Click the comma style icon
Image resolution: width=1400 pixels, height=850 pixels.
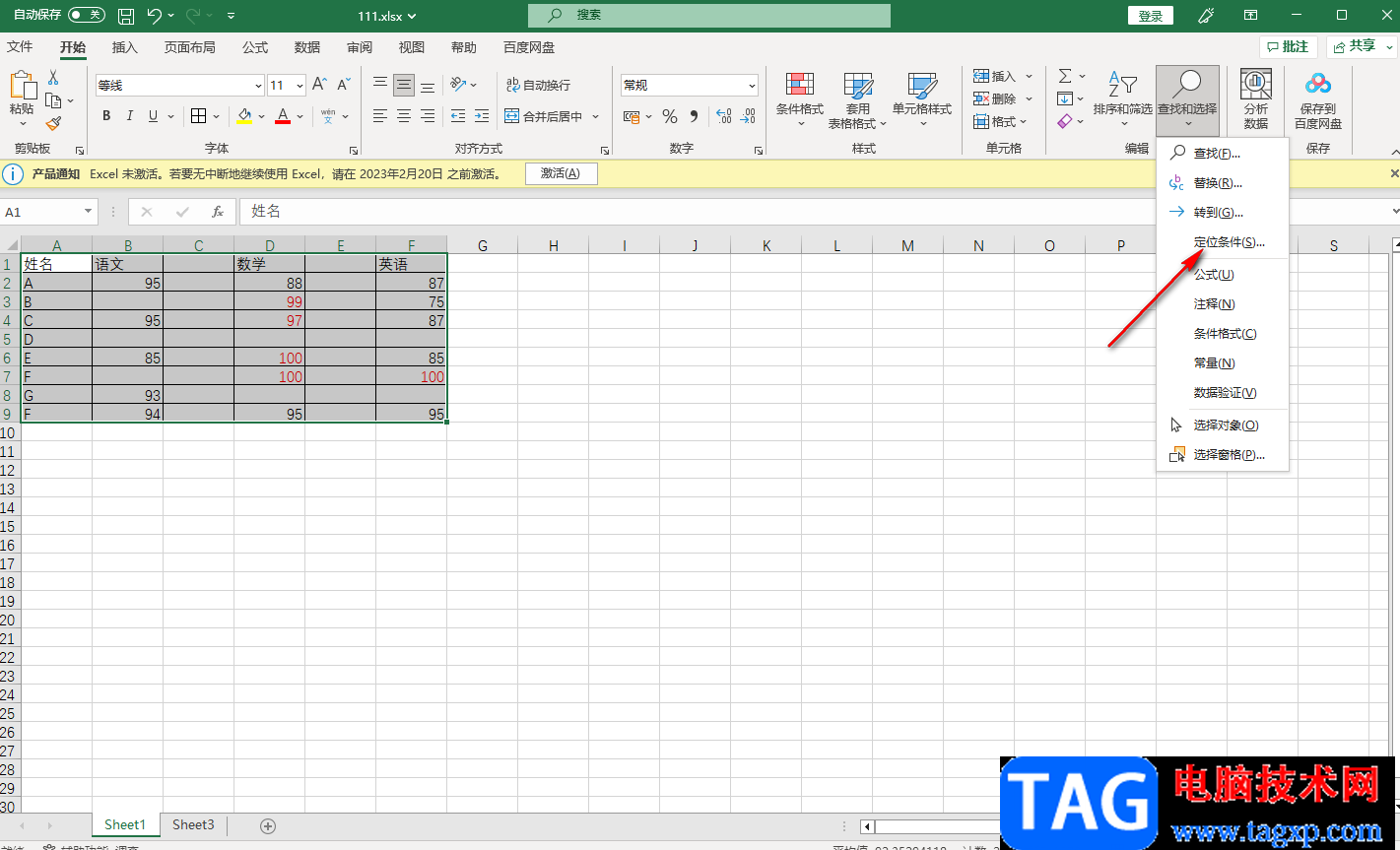[694, 116]
